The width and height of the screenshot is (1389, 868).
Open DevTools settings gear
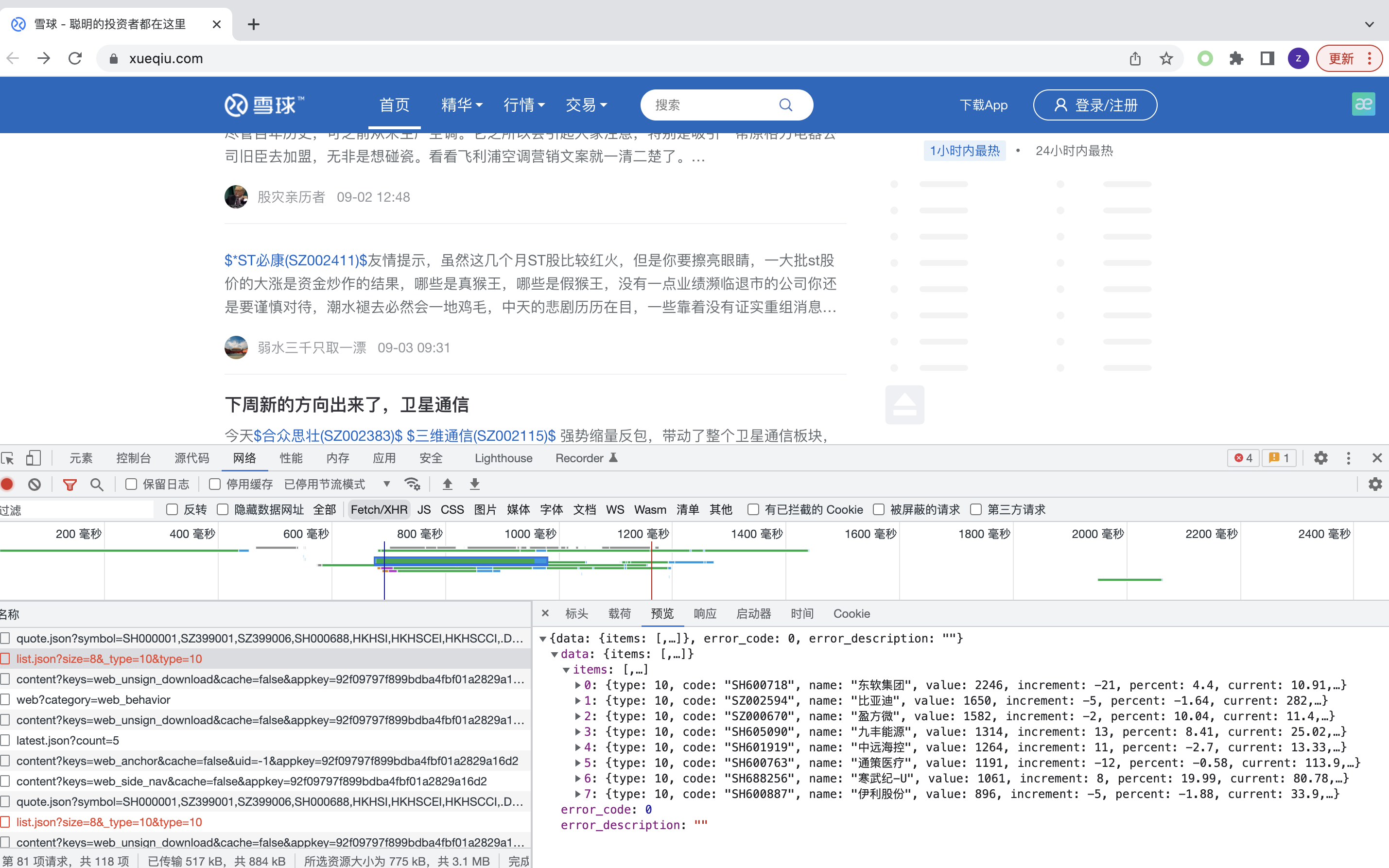(1320, 458)
